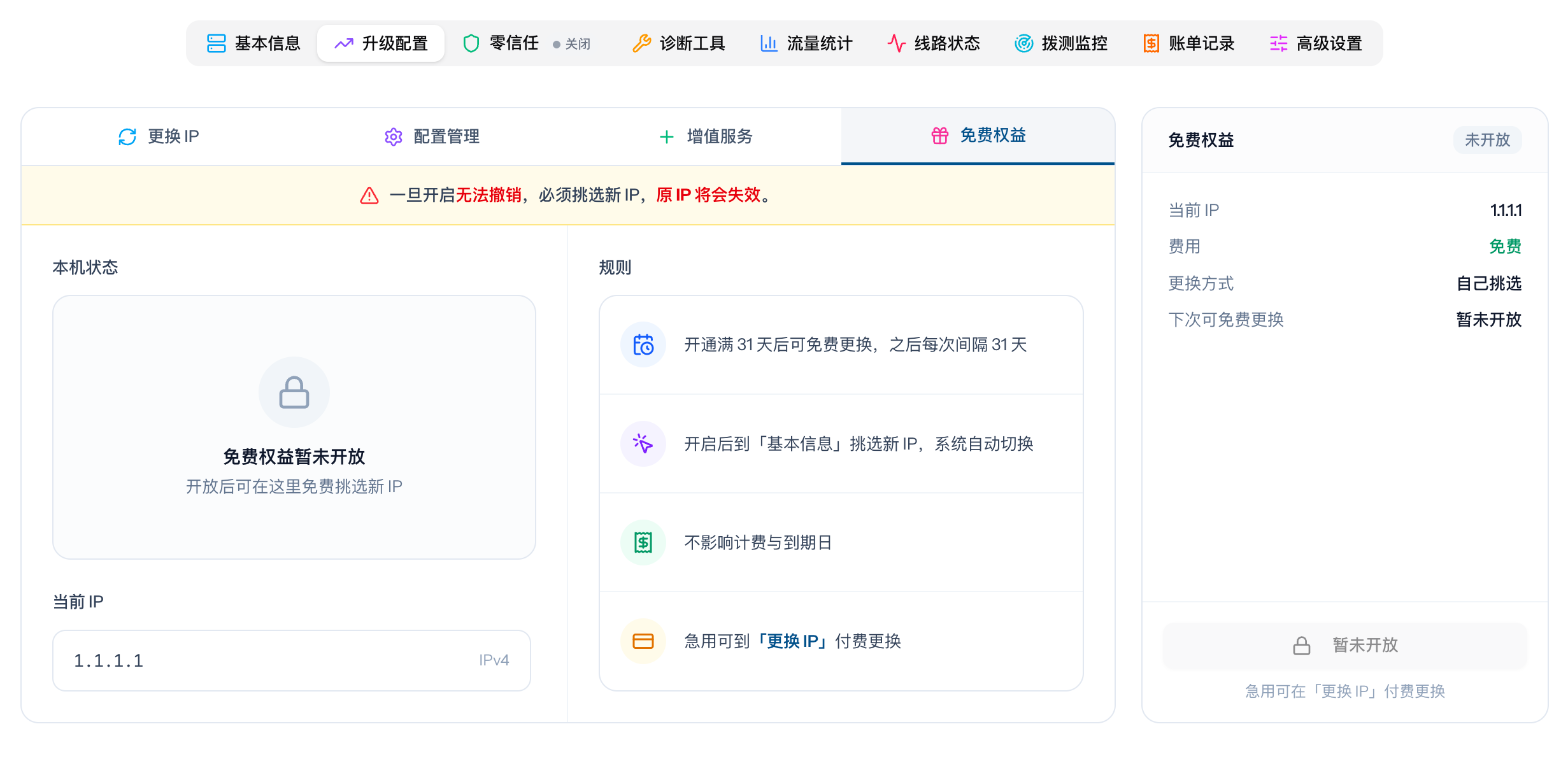This screenshot has width=1568, height=759.
Task: Click the bar chart icon beside 流量统计
Action: pyautogui.click(x=769, y=43)
